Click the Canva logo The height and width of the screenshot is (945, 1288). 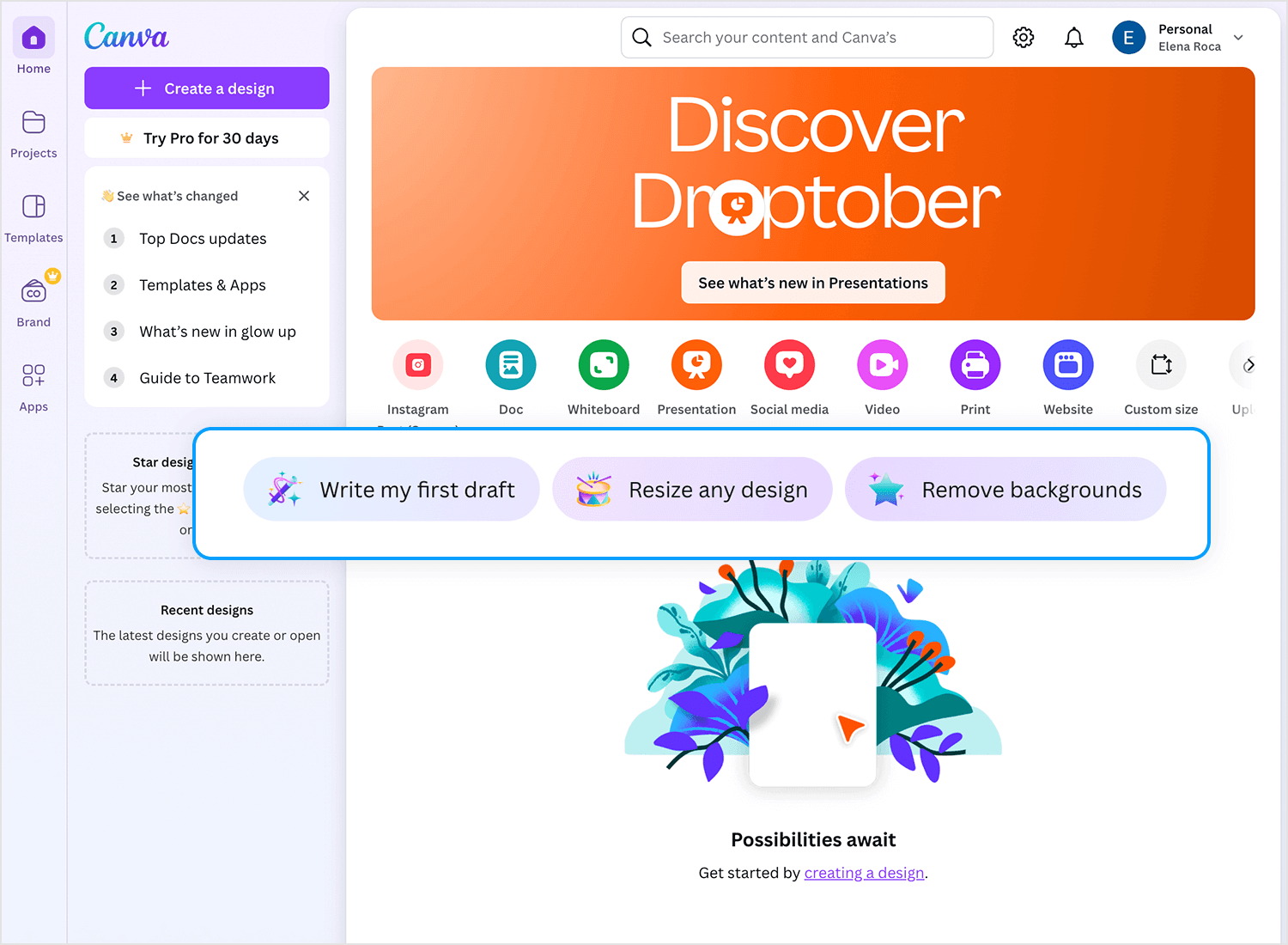click(x=126, y=36)
